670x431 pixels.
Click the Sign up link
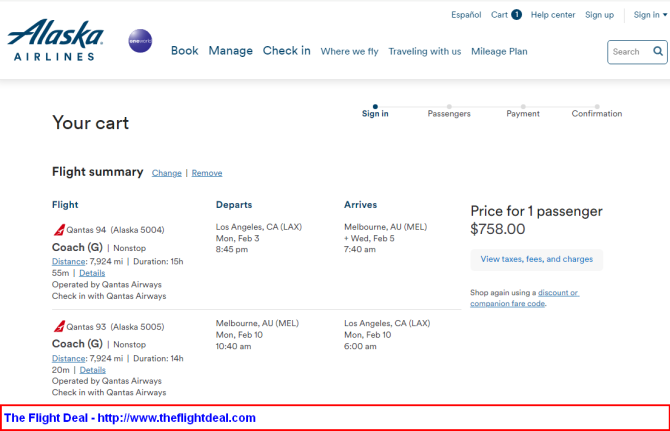coord(599,15)
